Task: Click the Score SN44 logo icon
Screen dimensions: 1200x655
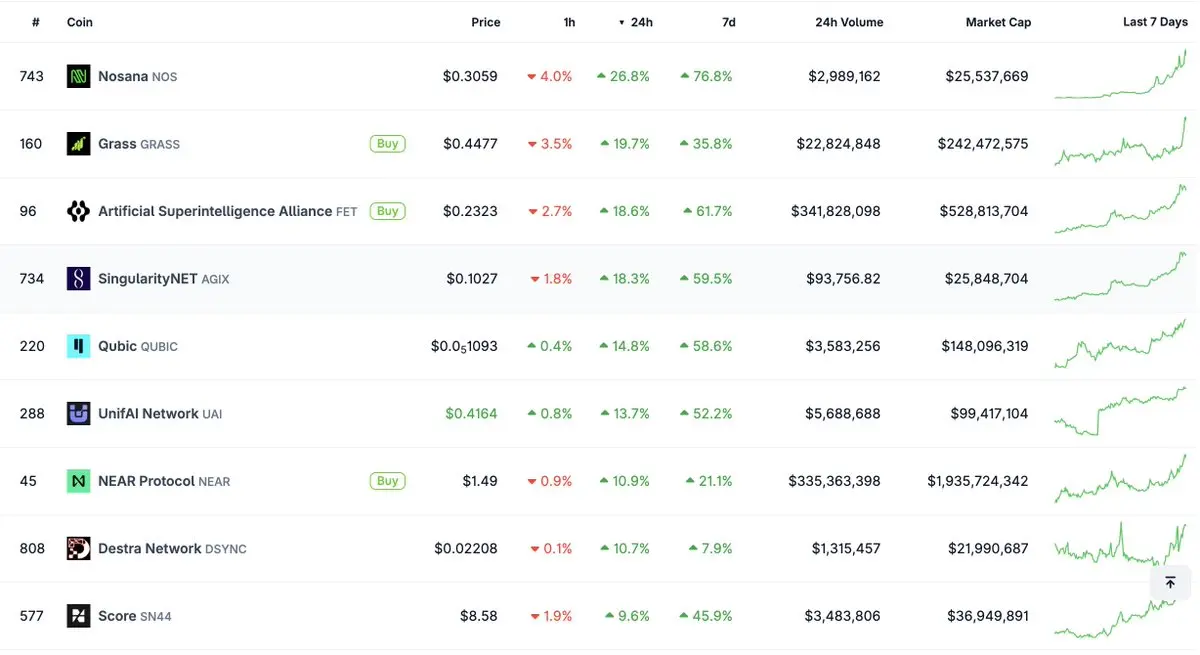Action: click(x=78, y=616)
